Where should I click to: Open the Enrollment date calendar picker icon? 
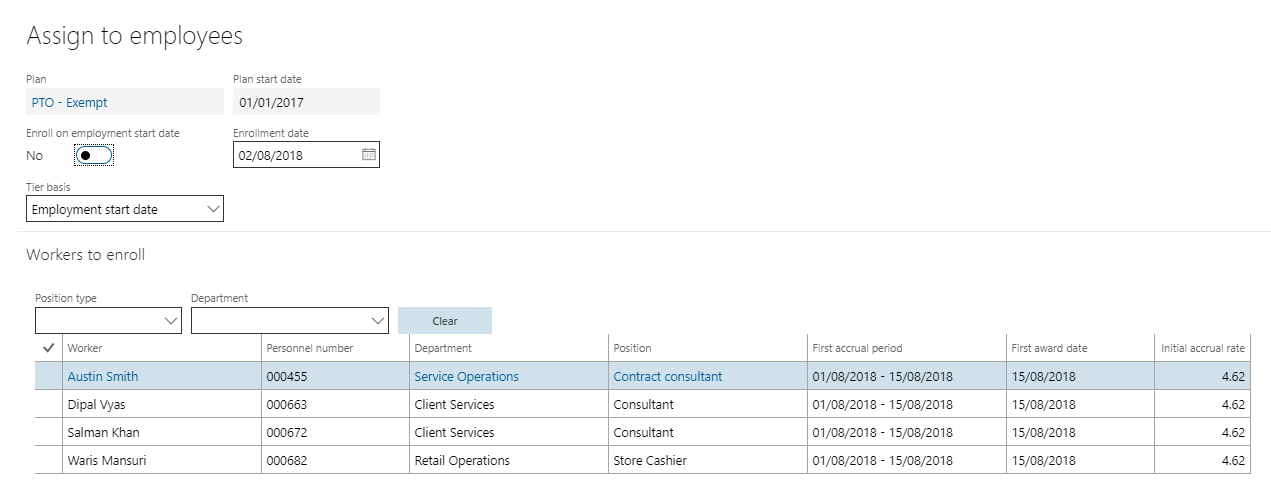[368, 155]
